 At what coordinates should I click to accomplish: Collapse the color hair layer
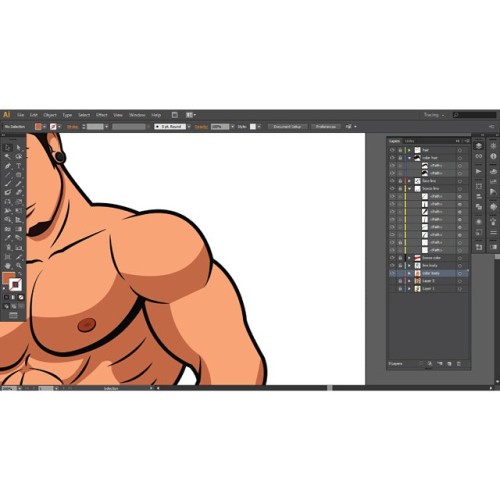click(410, 158)
